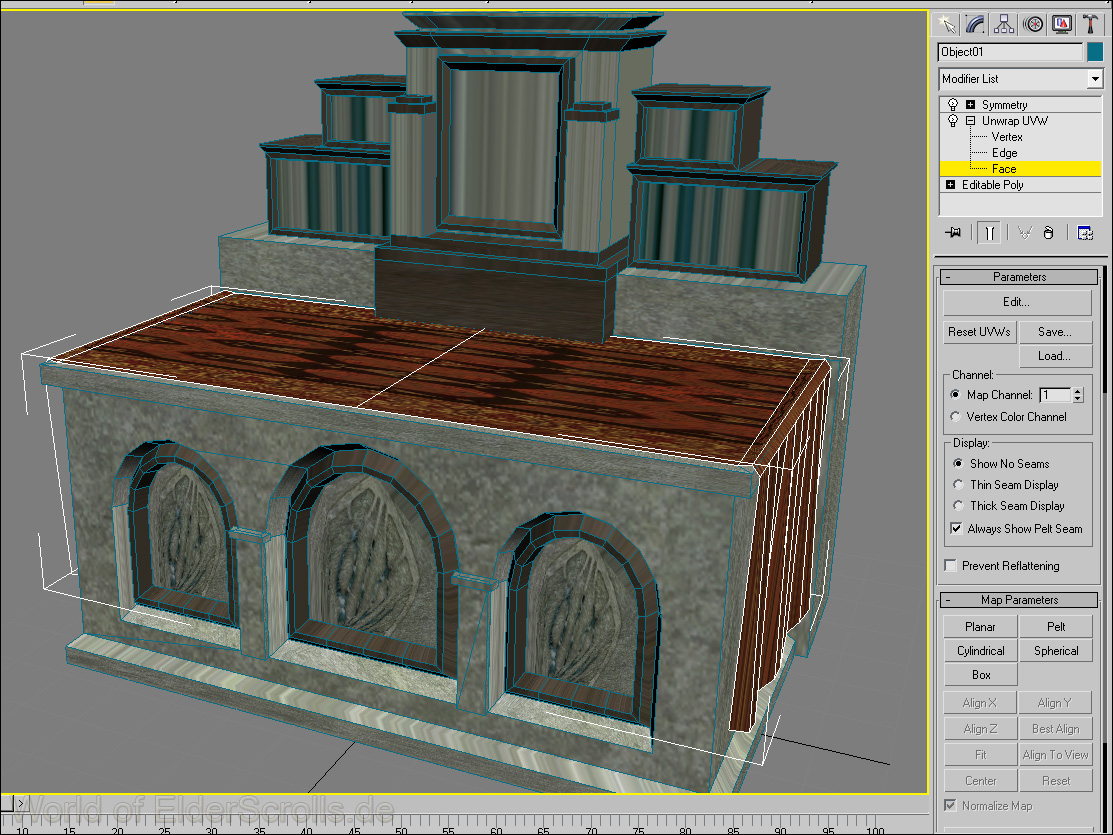The width and height of the screenshot is (1113, 835).
Task: Select Editable Poly in the stack
Action: [992, 185]
